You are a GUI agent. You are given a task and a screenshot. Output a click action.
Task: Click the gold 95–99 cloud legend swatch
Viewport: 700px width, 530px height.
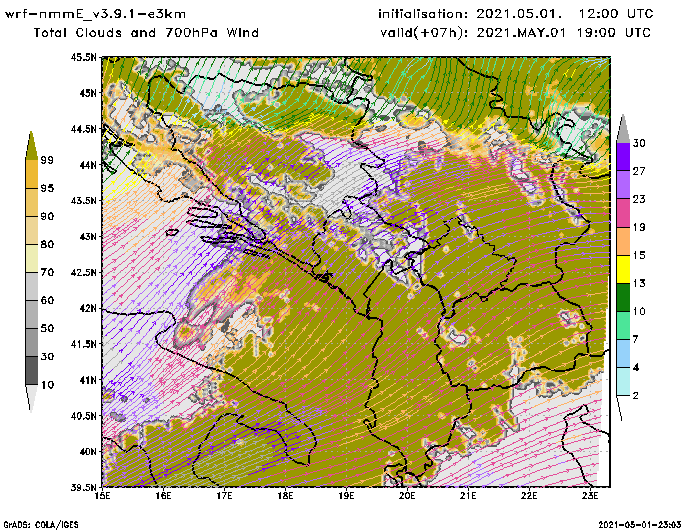pos(32,174)
